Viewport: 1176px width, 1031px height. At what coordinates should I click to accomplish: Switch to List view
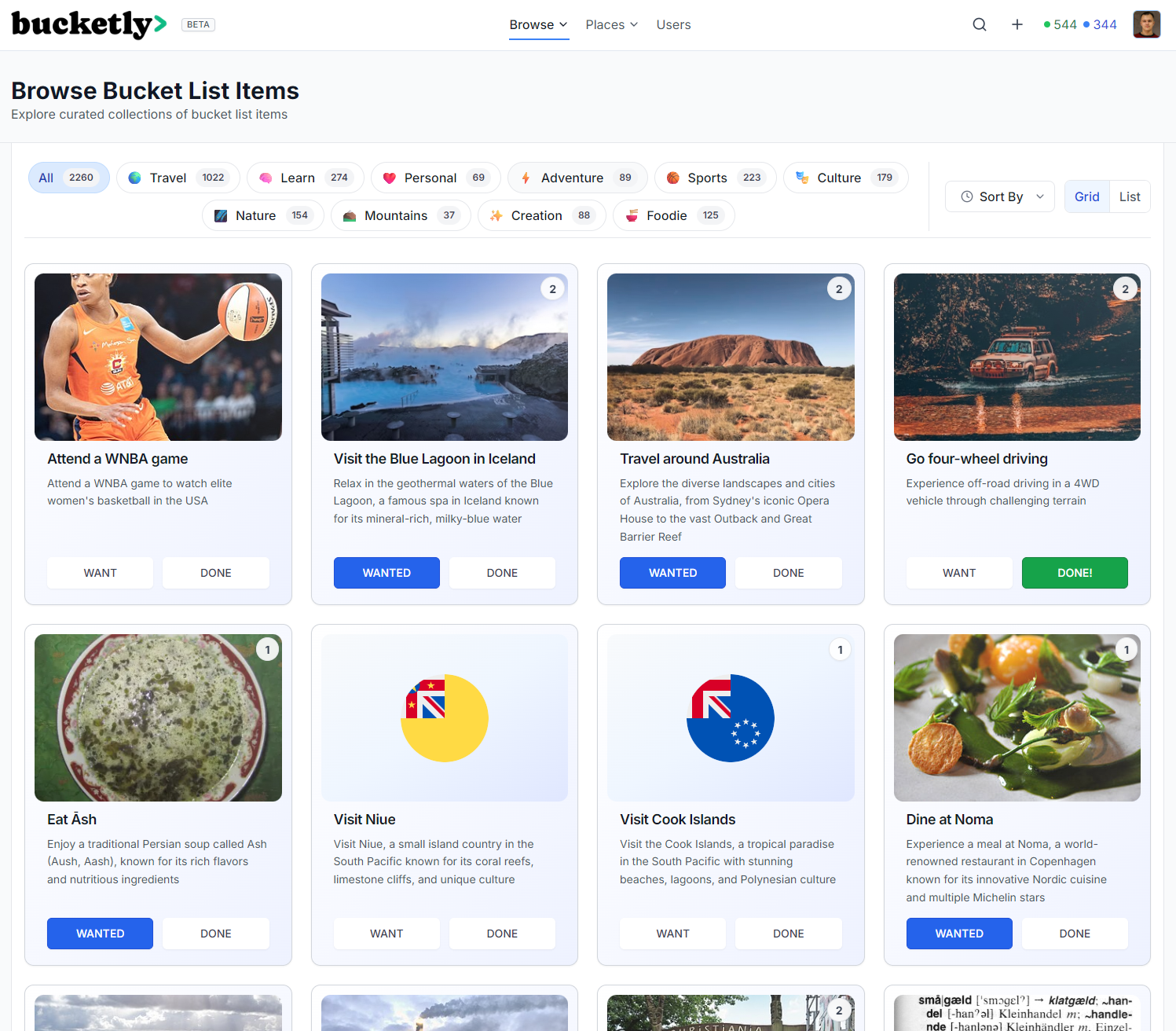(1130, 196)
